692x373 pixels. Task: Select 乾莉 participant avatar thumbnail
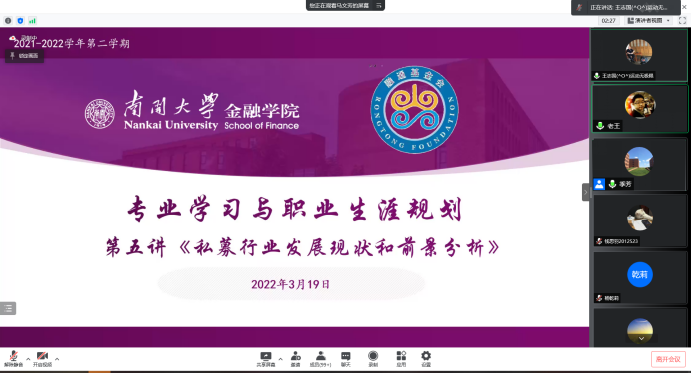(x=639, y=274)
